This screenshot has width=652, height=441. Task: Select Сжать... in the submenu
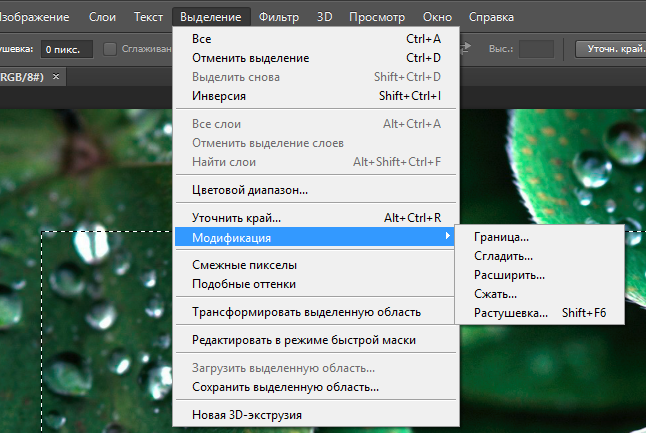pyautogui.click(x=540, y=294)
